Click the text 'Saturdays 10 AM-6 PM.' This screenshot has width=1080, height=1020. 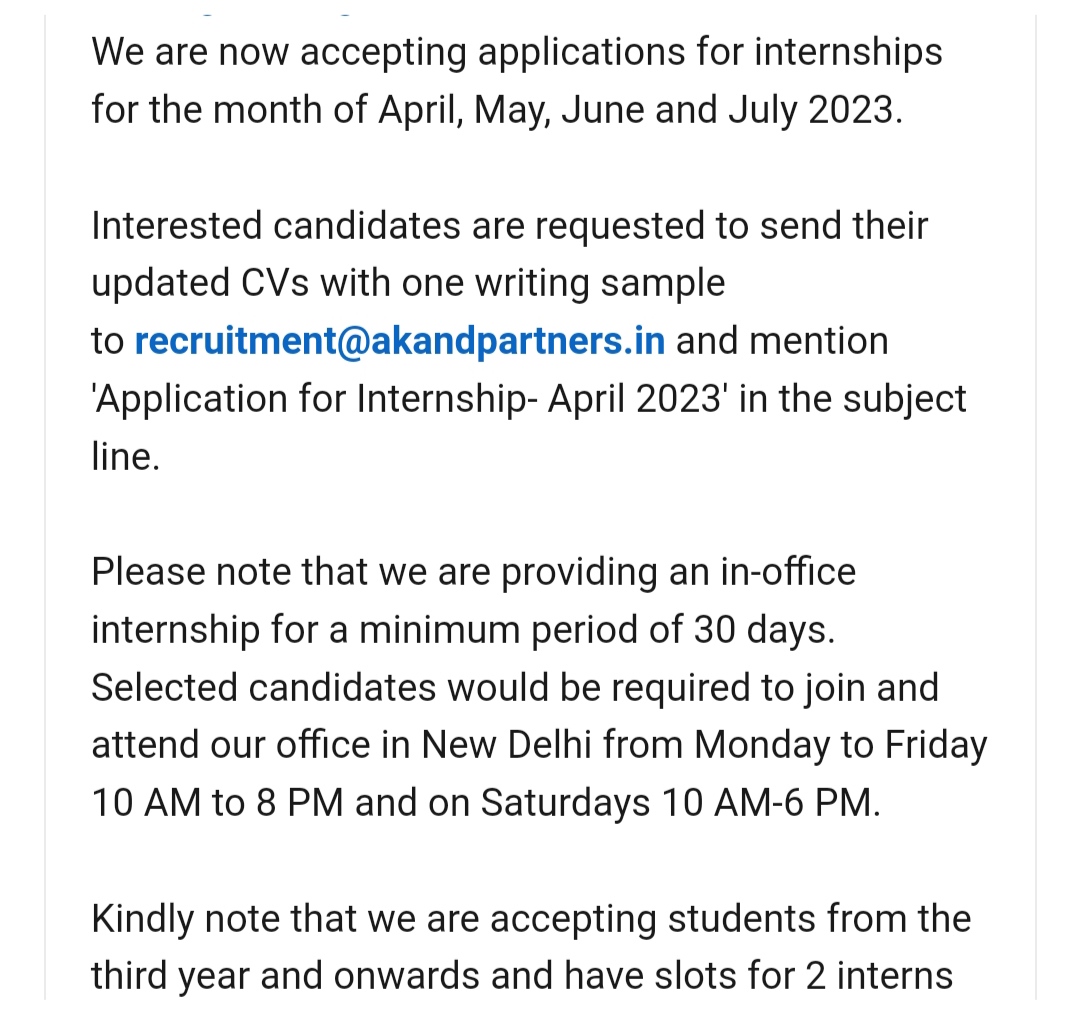pos(681,804)
